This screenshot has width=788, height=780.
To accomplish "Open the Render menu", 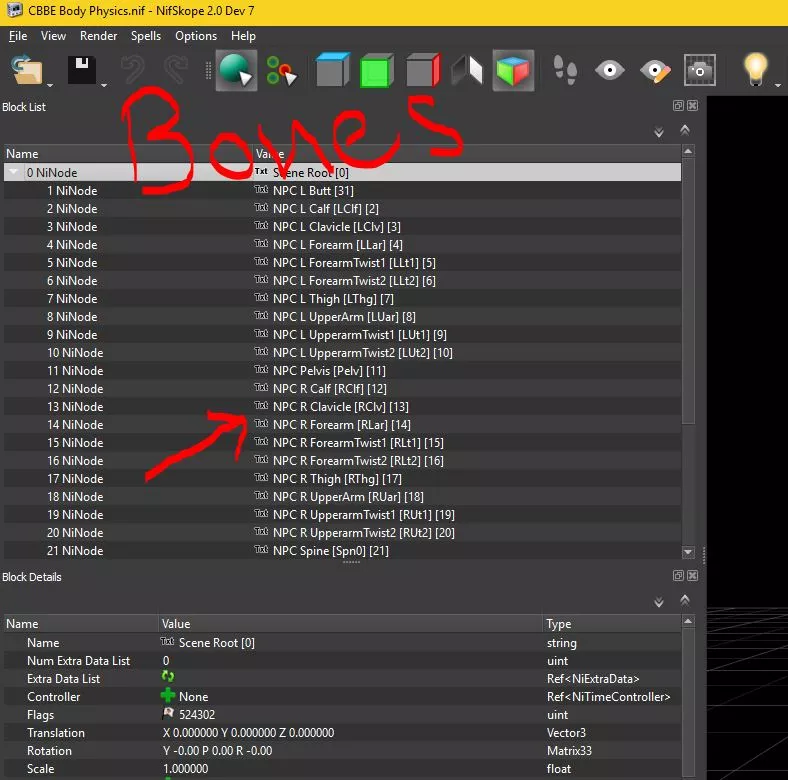I will 98,36.
